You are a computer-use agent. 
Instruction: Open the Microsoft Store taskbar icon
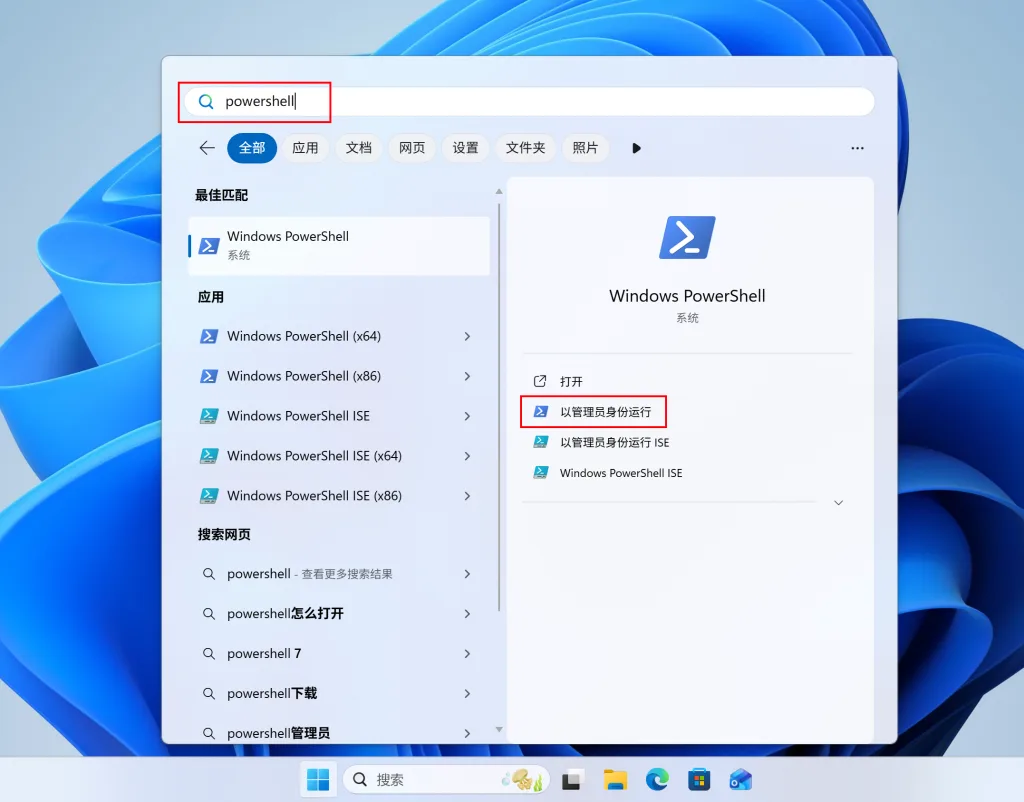coord(699,778)
